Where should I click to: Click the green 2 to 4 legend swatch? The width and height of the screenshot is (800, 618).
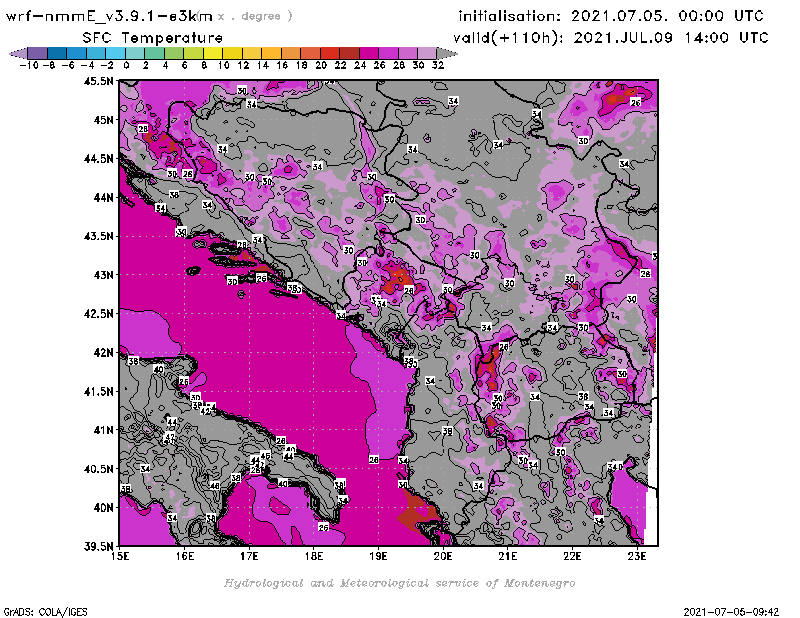point(154,53)
